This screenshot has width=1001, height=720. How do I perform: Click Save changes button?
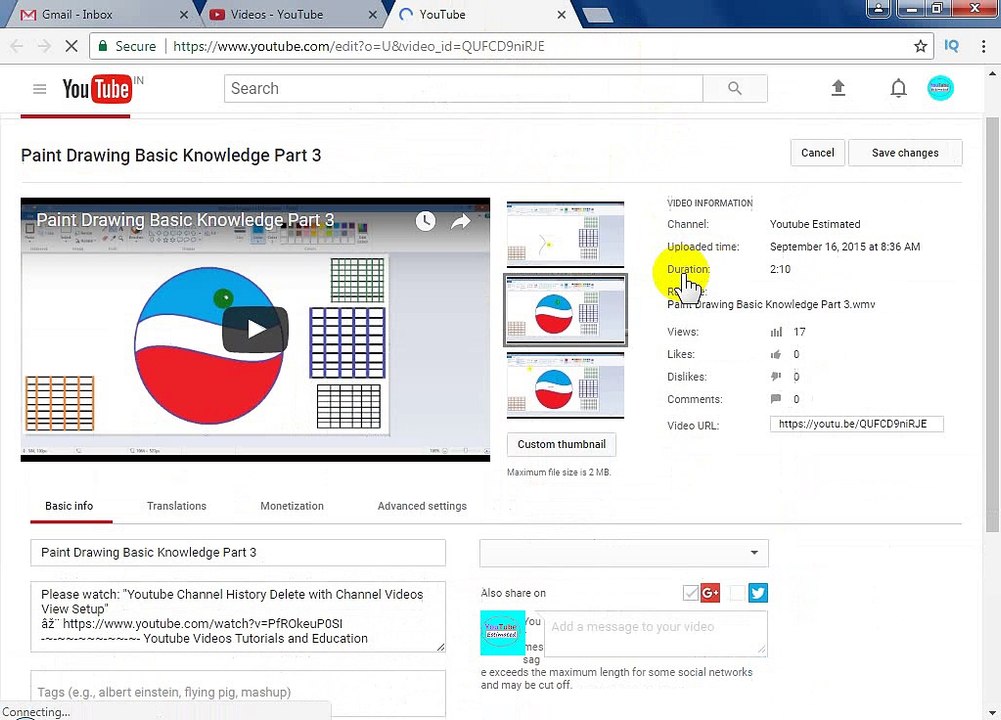tap(905, 153)
